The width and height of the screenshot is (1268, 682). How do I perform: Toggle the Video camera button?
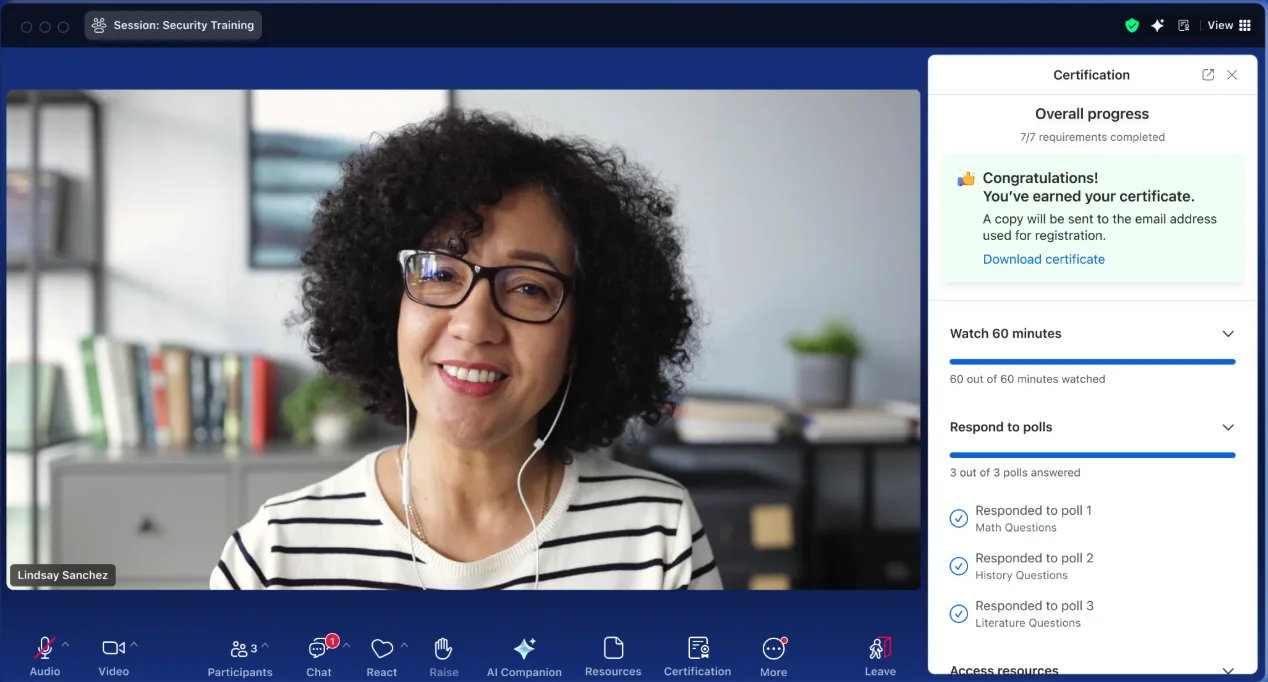(113, 655)
